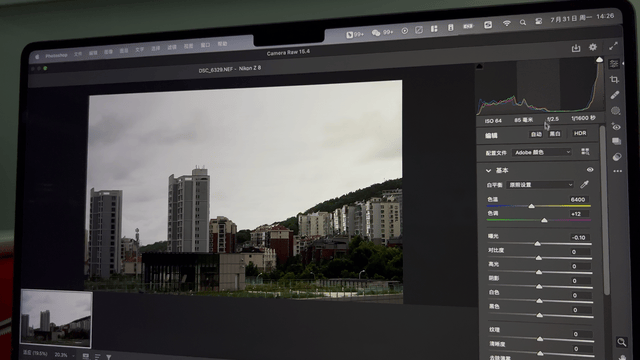Open the 白平衡 white balance dropdown

[x=540, y=184]
